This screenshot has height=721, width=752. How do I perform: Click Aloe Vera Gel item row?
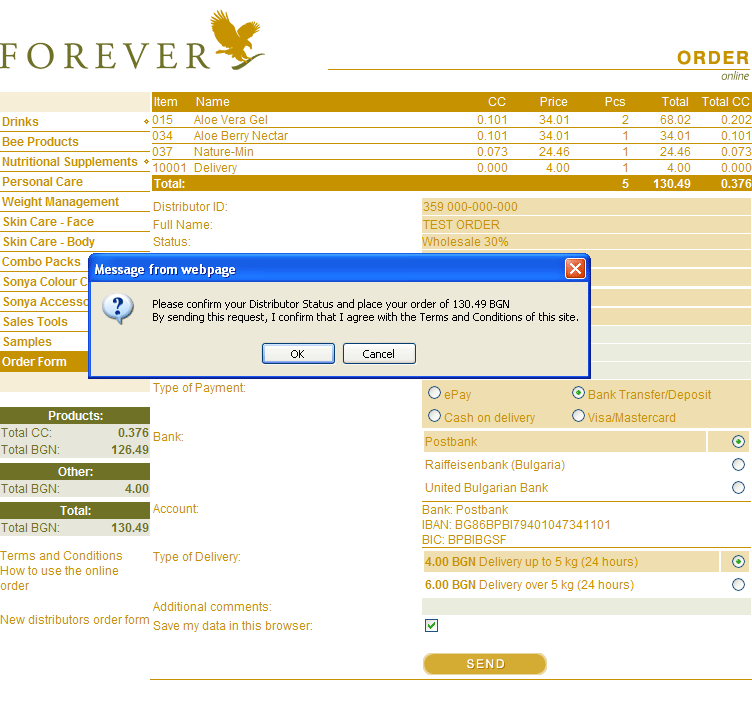451,120
